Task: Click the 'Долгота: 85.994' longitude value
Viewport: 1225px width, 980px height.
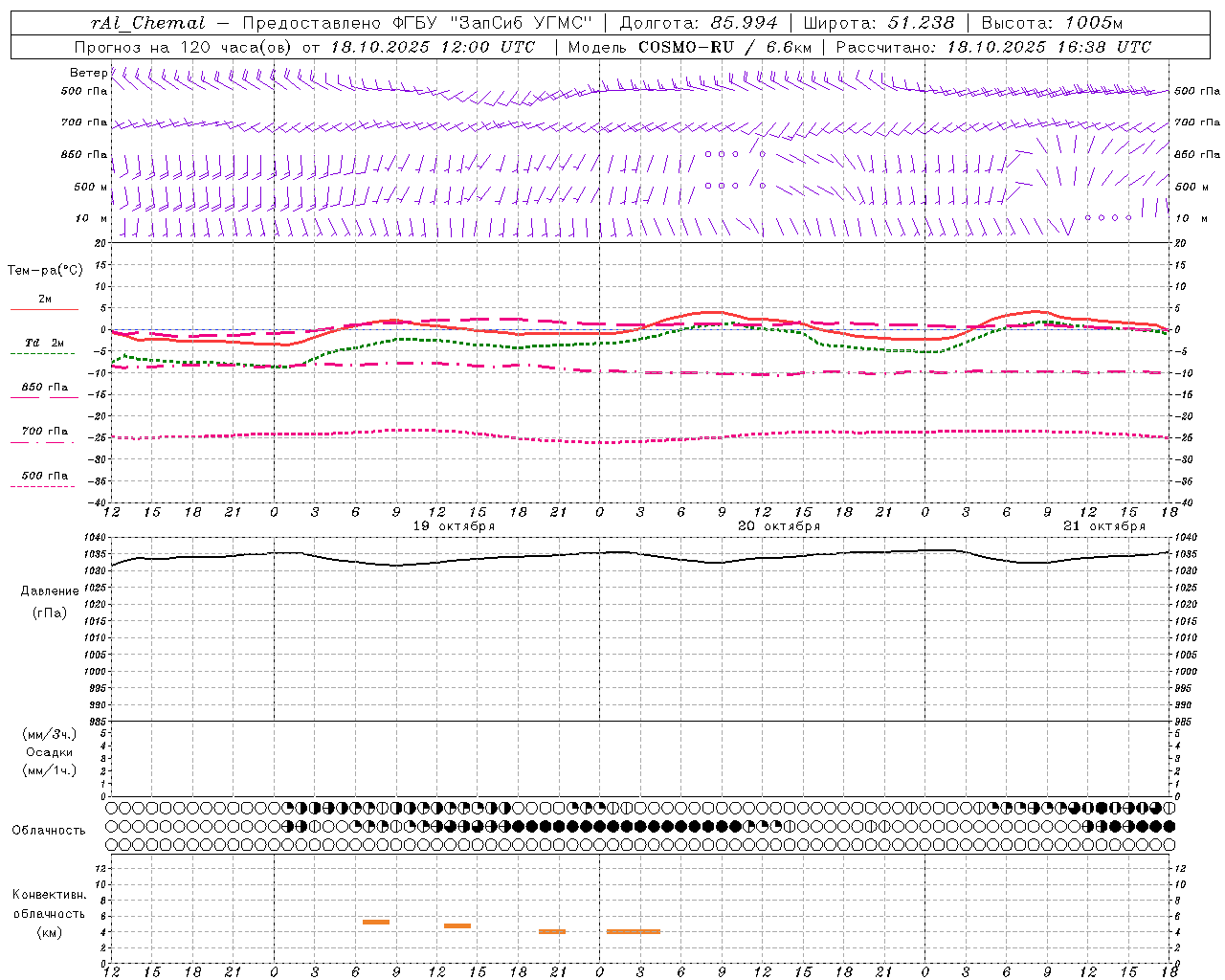Action: click(x=700, y=23)
